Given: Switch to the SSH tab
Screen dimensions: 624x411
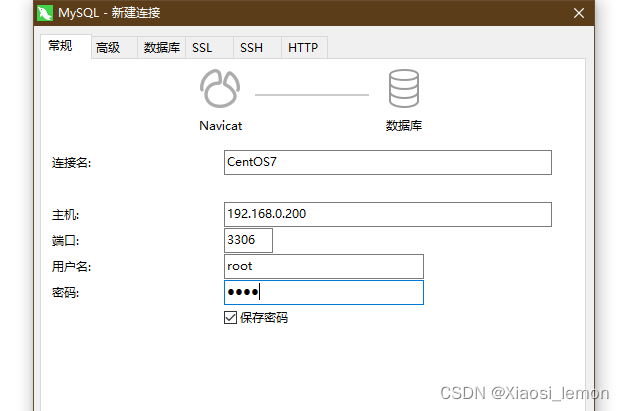Looking at the screenshot, I should (x=257, y=48).
